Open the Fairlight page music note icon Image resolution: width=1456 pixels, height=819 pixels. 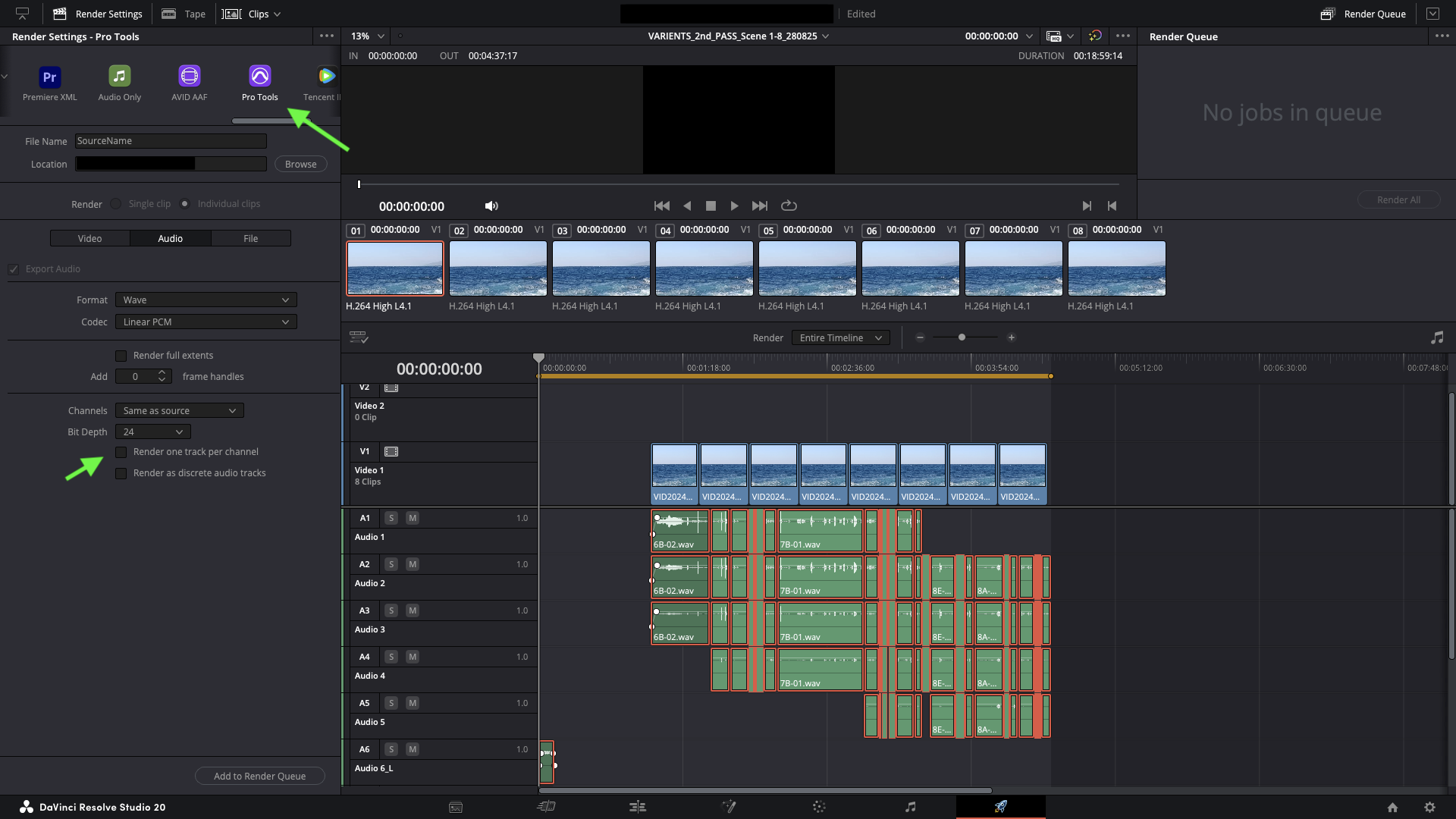pyautogui.click(x=910, y=807)
